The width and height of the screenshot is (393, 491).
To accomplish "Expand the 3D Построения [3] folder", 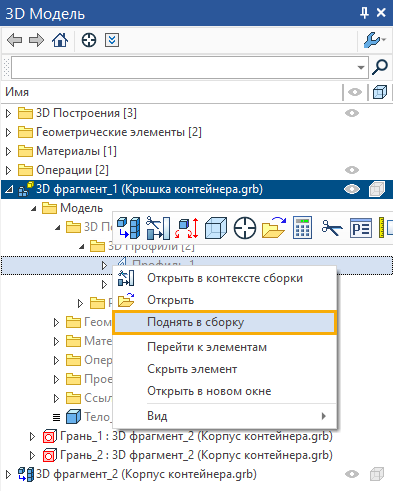I will (x=8, y=113).
